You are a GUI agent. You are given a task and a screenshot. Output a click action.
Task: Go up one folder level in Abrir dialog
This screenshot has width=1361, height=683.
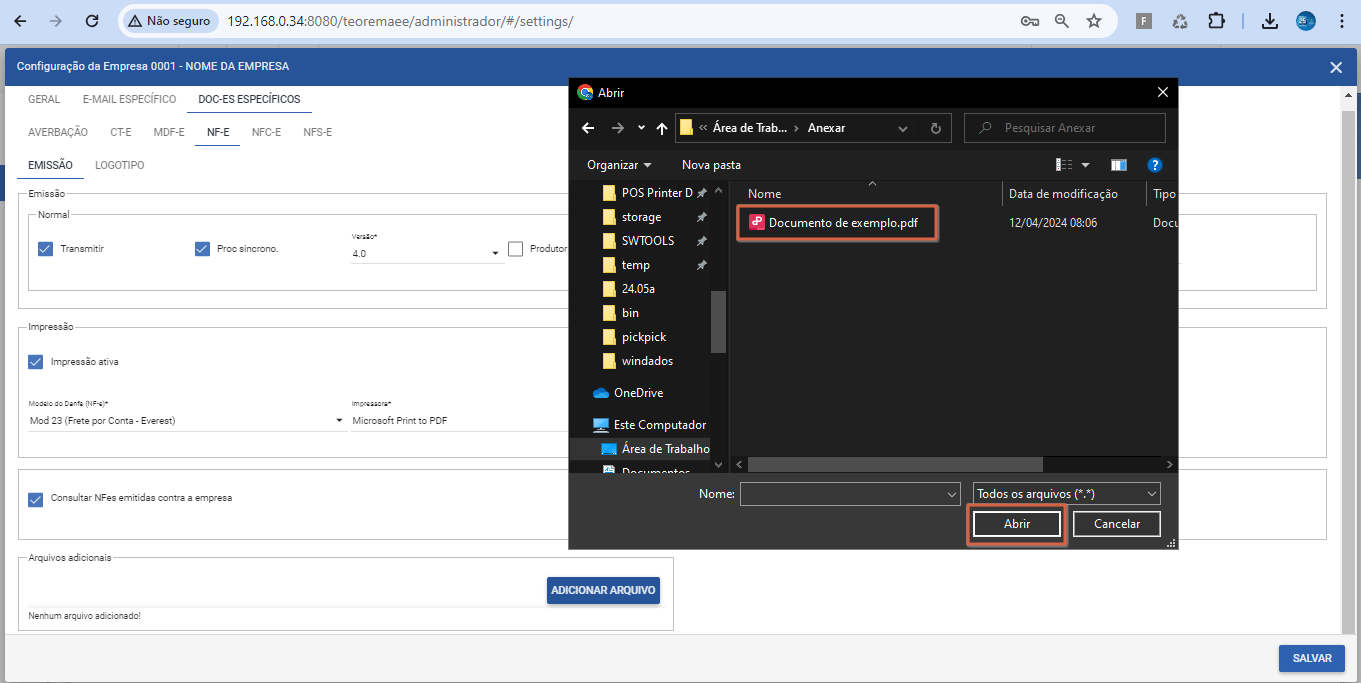[x=662, y=128]
